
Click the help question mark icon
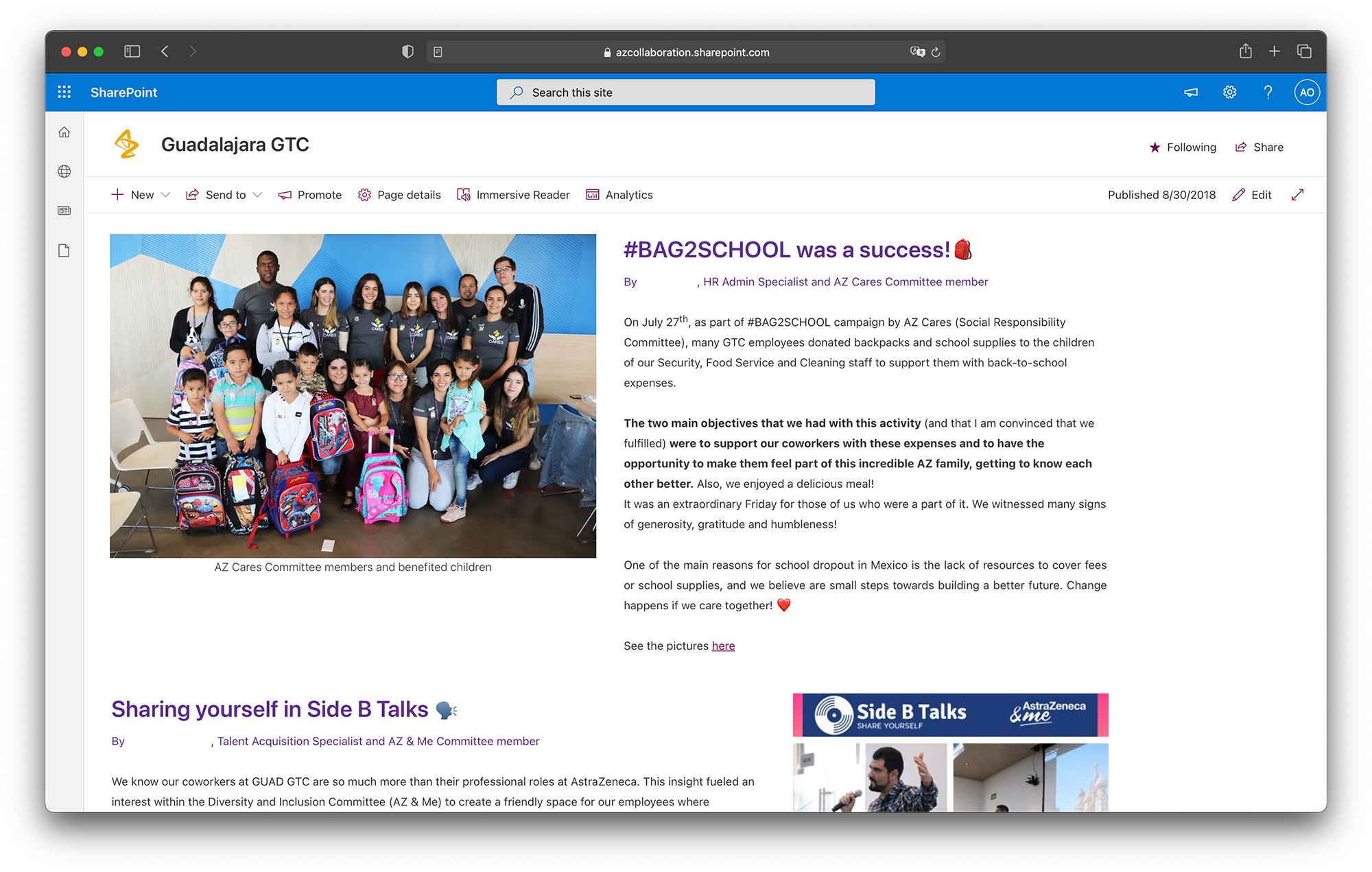coord(1268,92)
